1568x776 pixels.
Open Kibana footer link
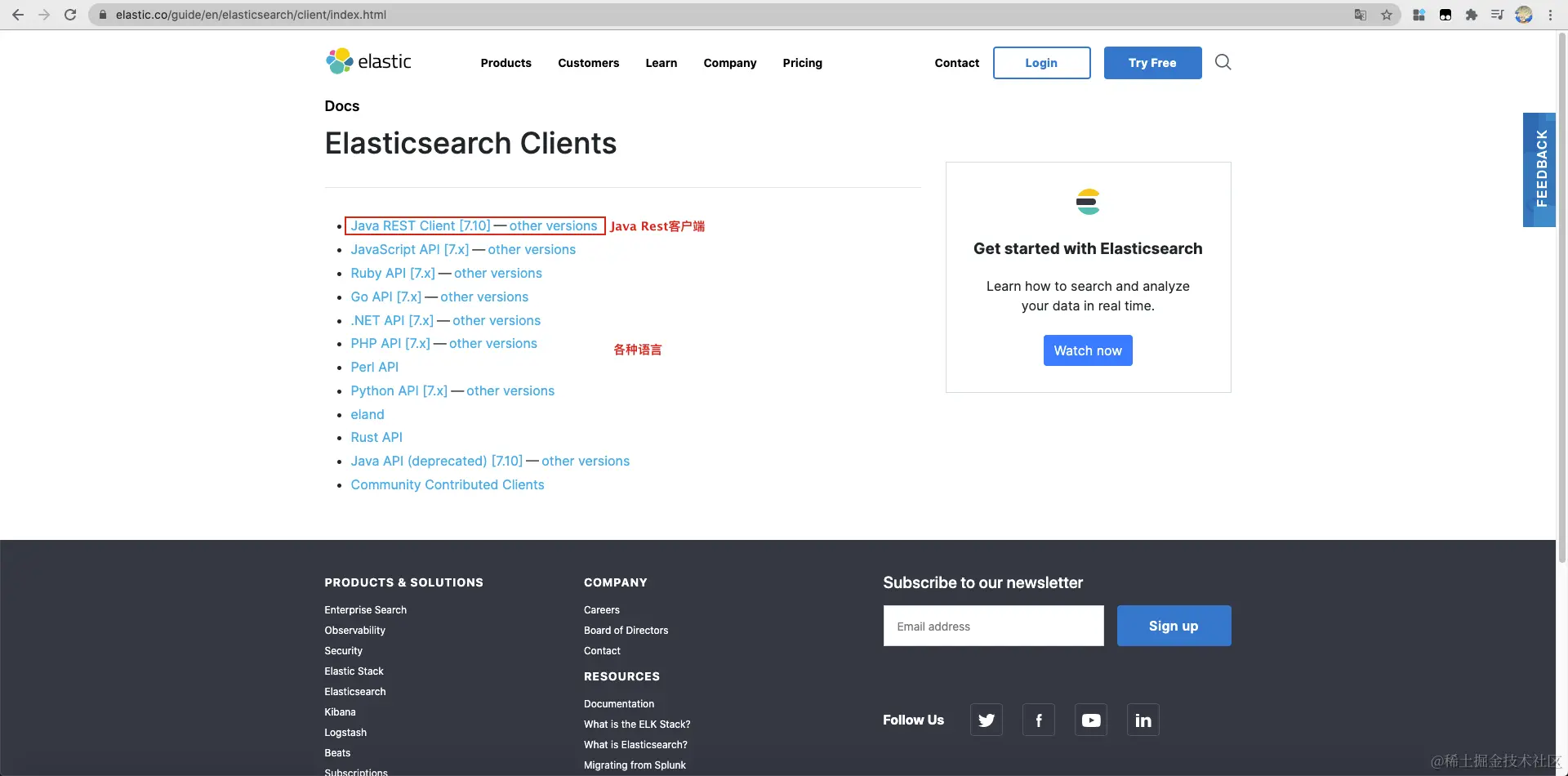pos(341,712)
